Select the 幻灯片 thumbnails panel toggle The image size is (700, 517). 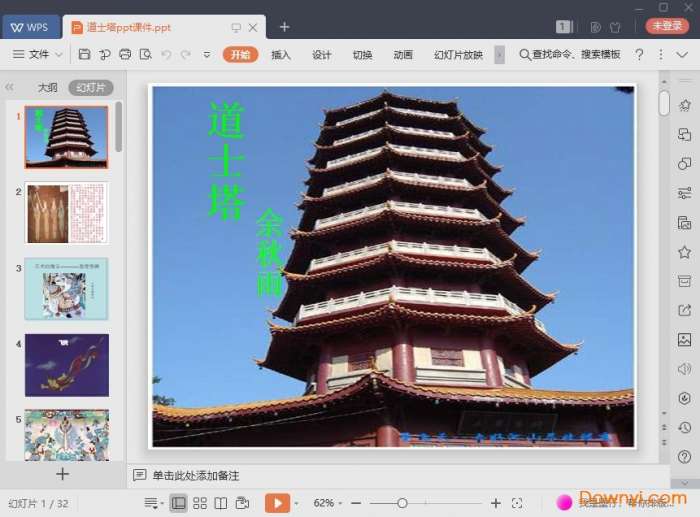coord(90,88)
